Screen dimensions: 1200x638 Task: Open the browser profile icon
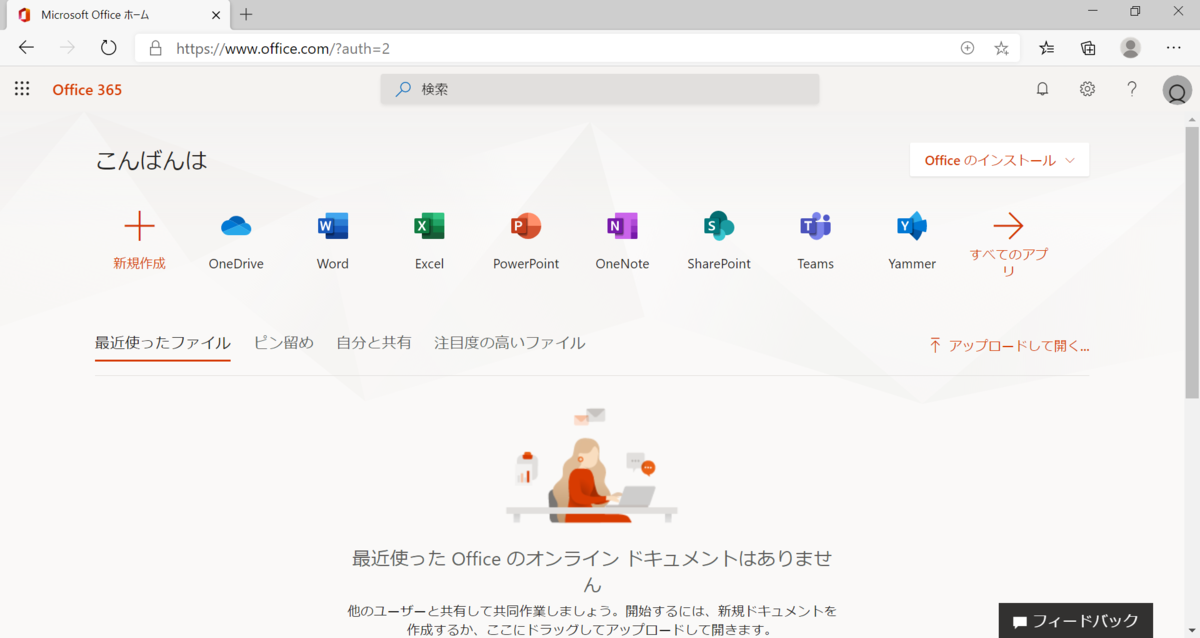pyautogui.click(x=1131, y=48)
